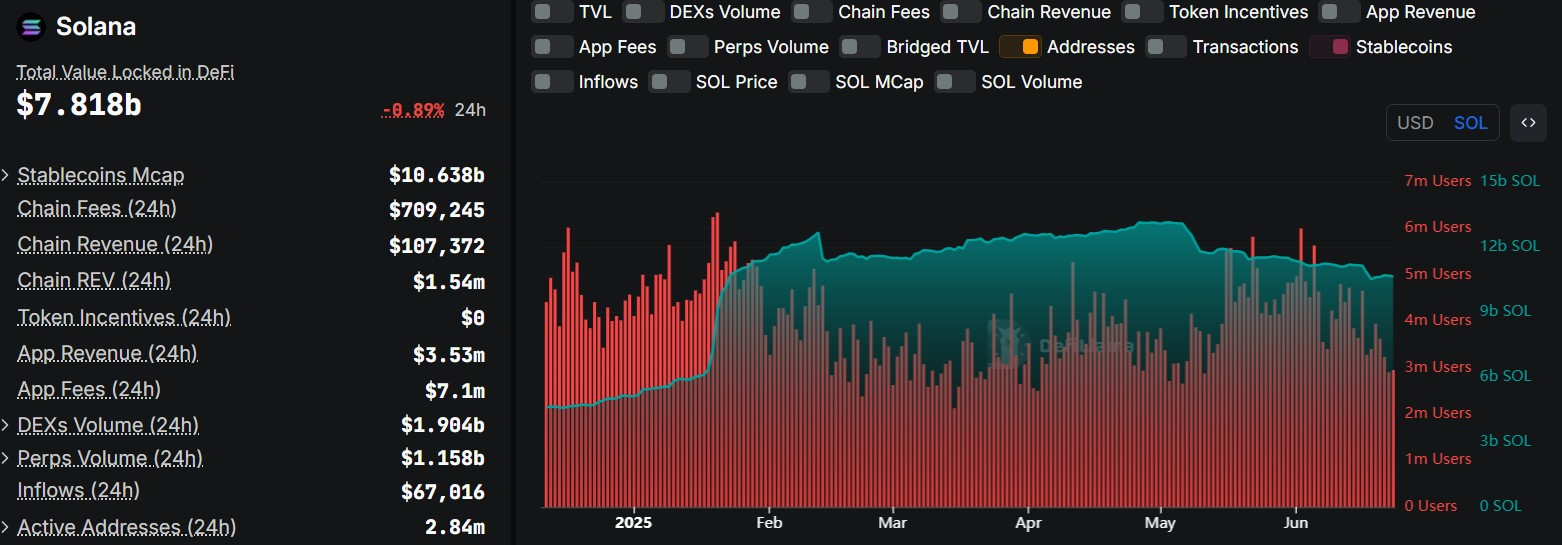The height and width of the screenshot is (545, 1562).
Task: Click the 2025 x-axis label
Action: [x=633, y=523]
